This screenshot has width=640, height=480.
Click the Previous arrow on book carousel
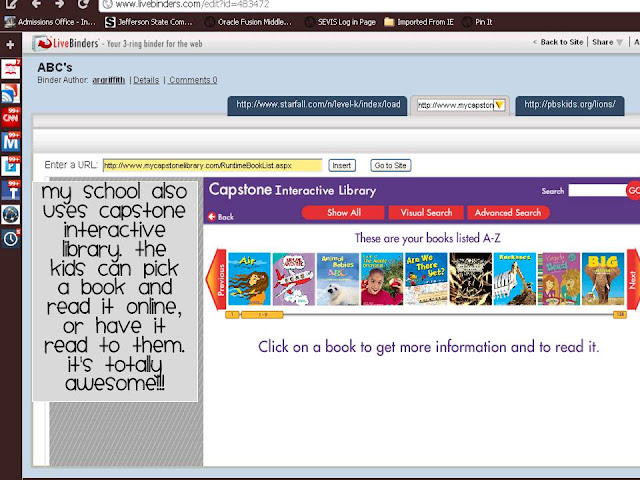[x=216, y=279]
